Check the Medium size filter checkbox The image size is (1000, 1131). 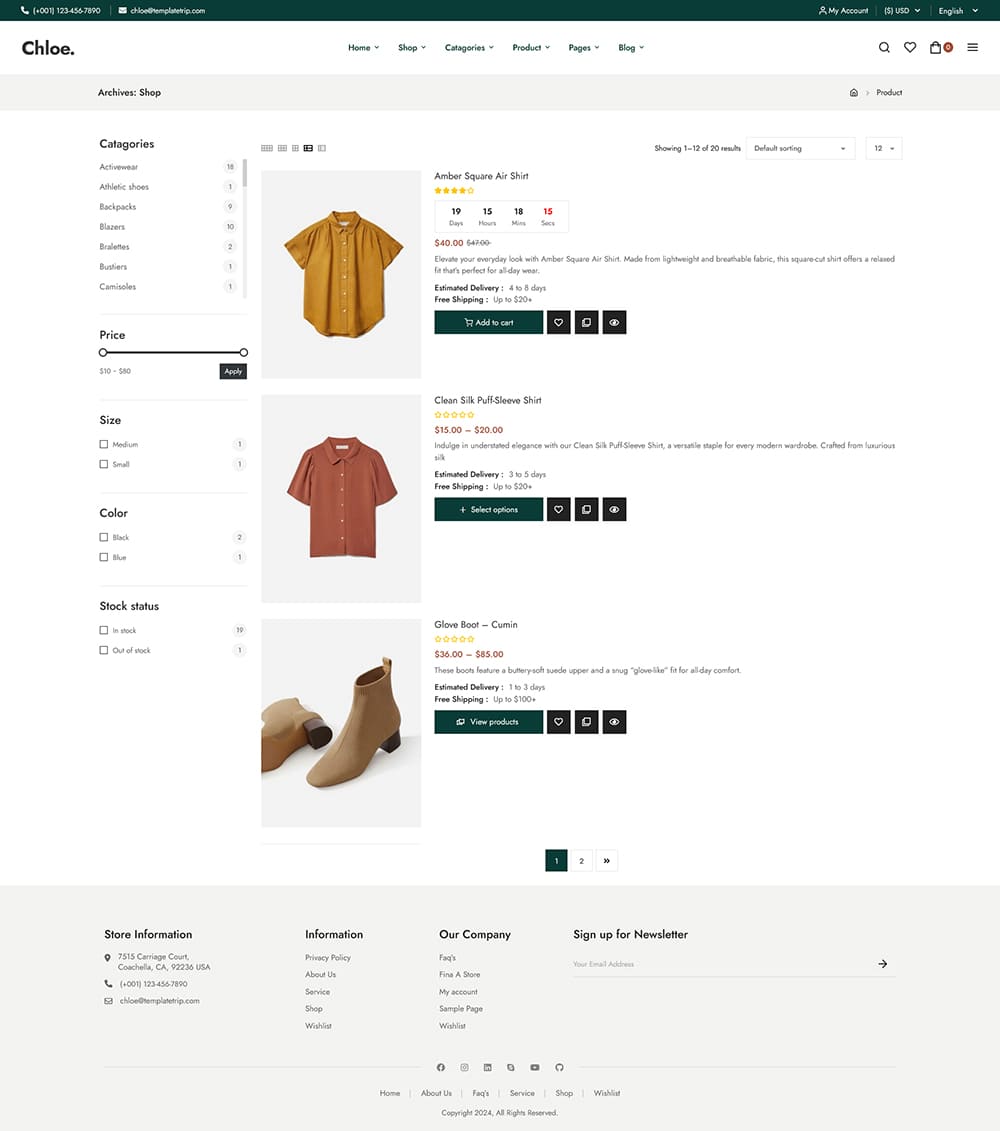[x=104, y=444]
